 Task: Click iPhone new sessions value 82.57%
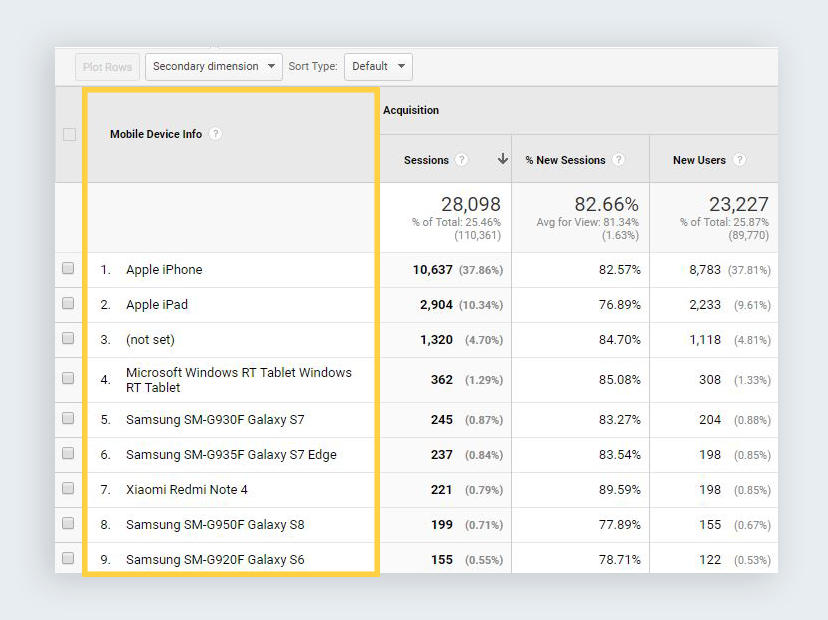[x=619, y=270]
